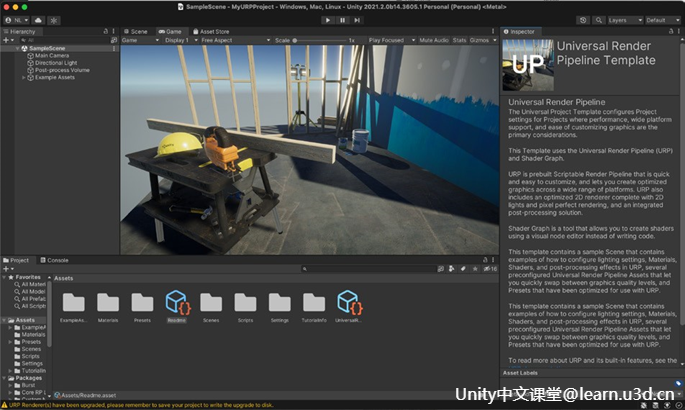Open the Materials folder in Assets grid
Image resolution: width=685 pixels, height=410 pixels.
[108, 304]
